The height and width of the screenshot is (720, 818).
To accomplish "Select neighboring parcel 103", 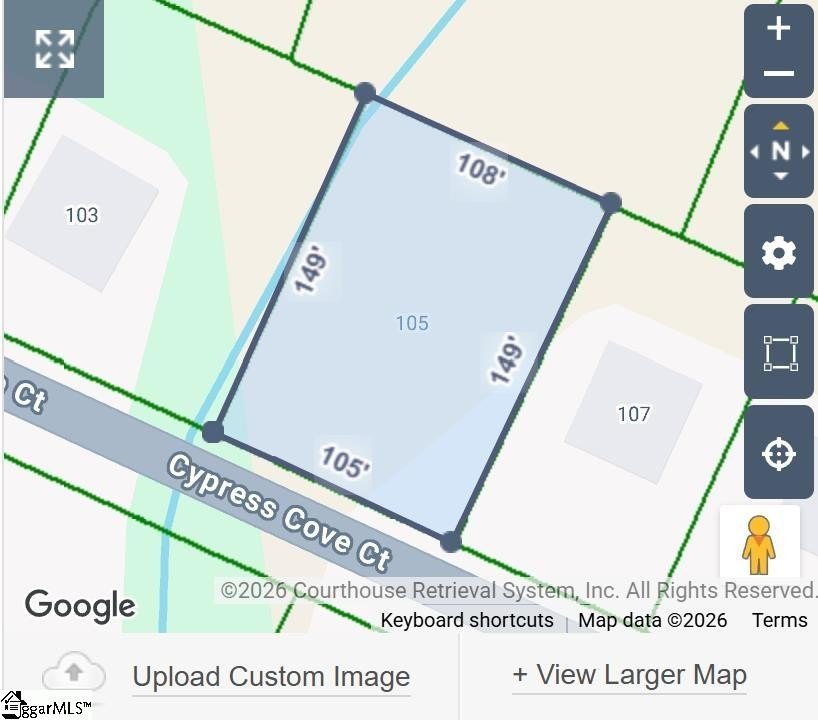I will click(x=82, y=214).
